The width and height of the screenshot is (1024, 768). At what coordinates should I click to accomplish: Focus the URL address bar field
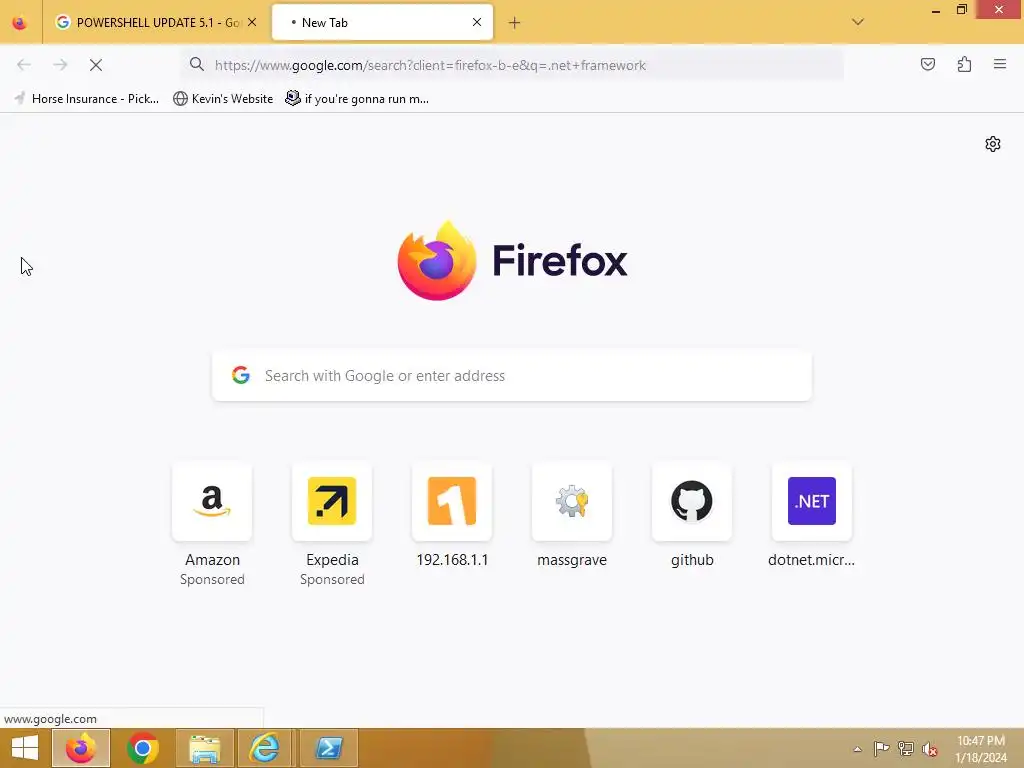[513, 65]
